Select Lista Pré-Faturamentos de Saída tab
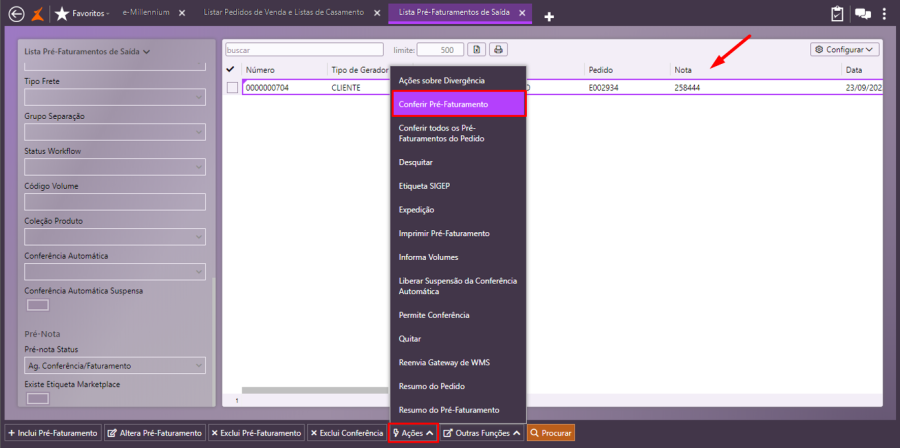The height and width of the screenshot is (448, 900). point(454,12)
